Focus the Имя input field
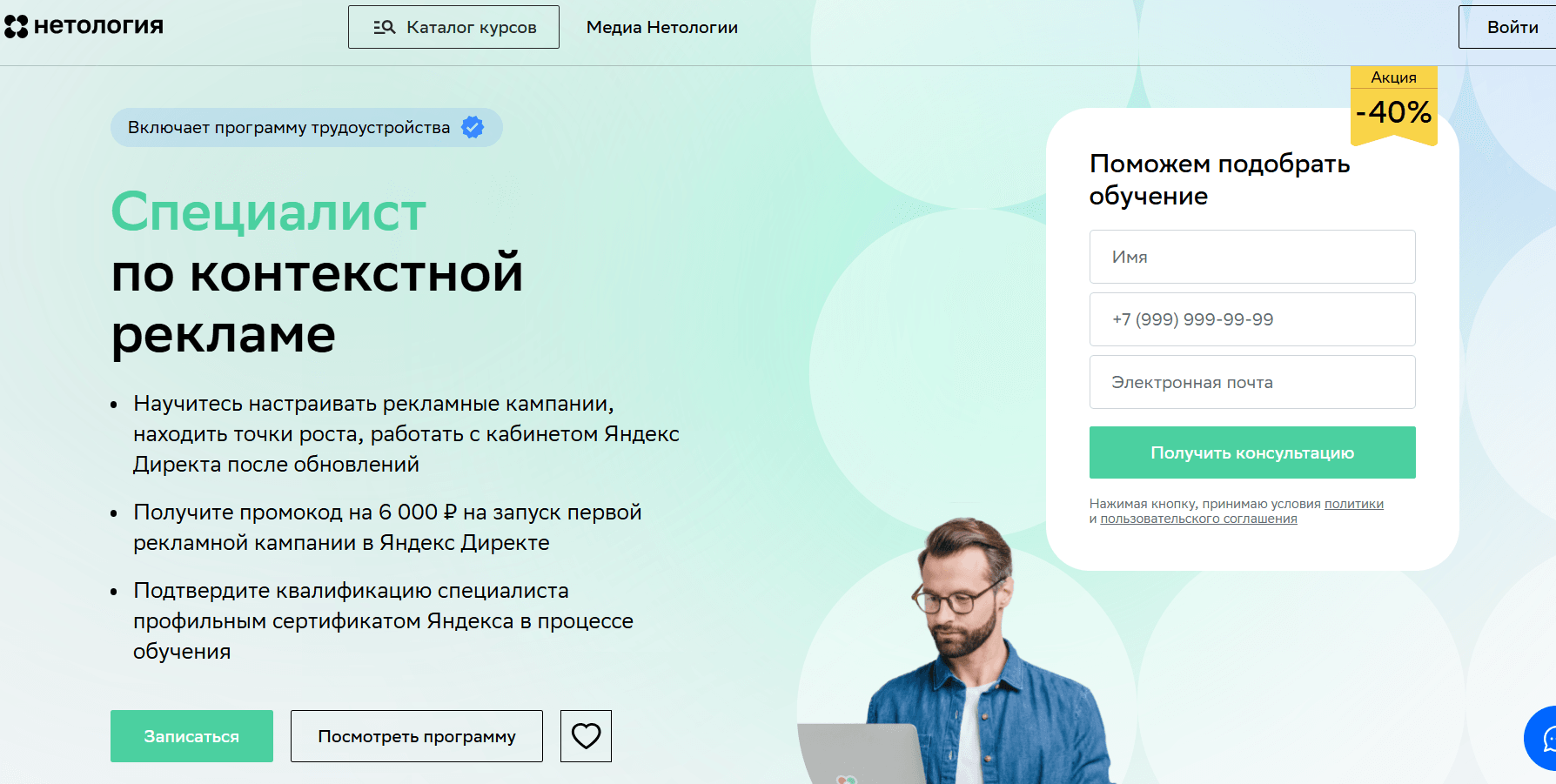 [x=1252, y=257]
